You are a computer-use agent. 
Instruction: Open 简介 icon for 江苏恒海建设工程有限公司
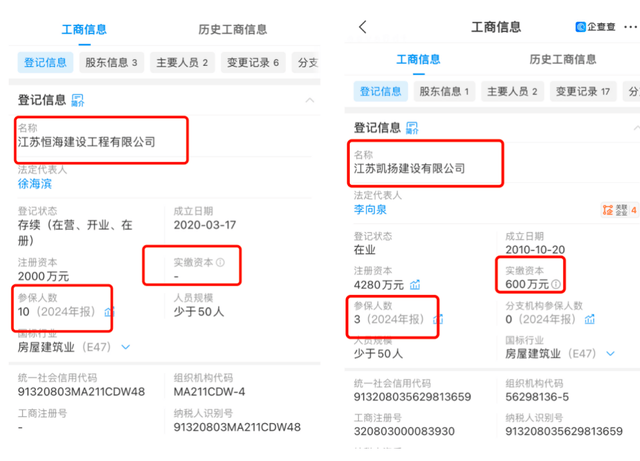(77, 100)
